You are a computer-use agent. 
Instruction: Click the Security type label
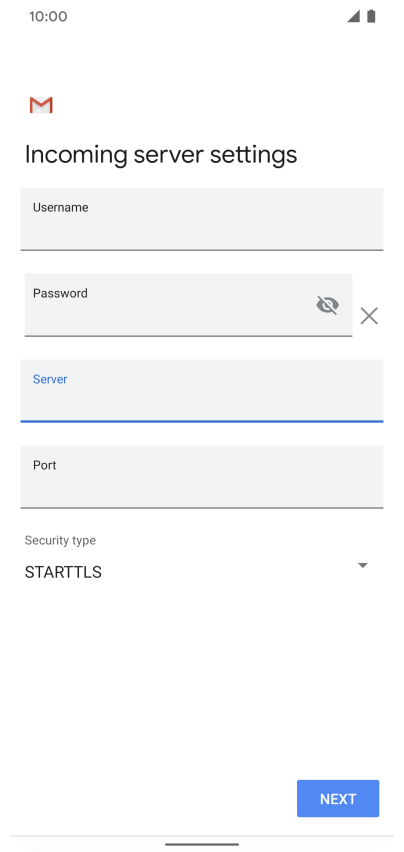click(60, 540)
